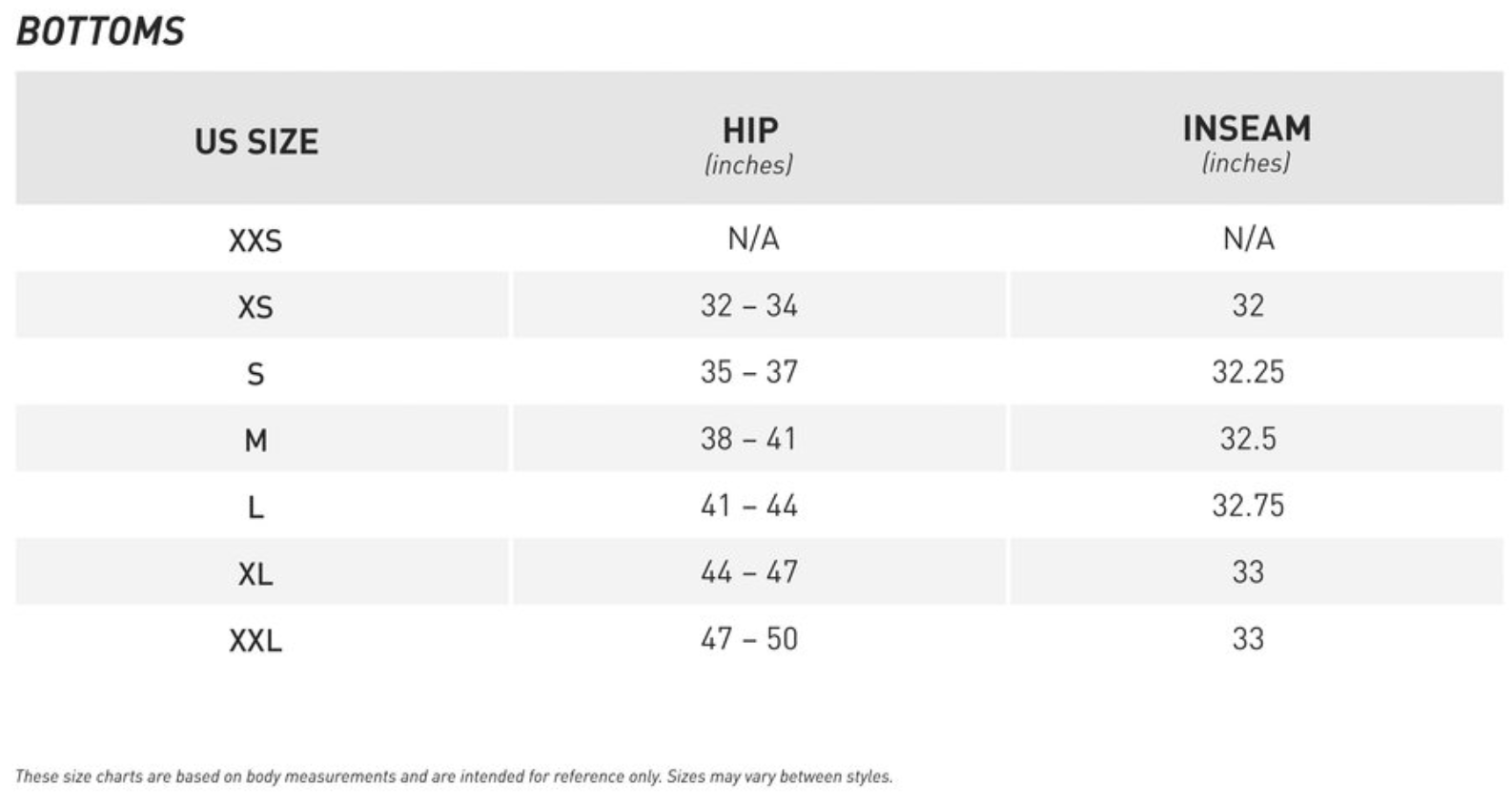Click the size chart disclaimer footnote
The width and height of the screenshot is (1512, 807).
coord(454,776)
